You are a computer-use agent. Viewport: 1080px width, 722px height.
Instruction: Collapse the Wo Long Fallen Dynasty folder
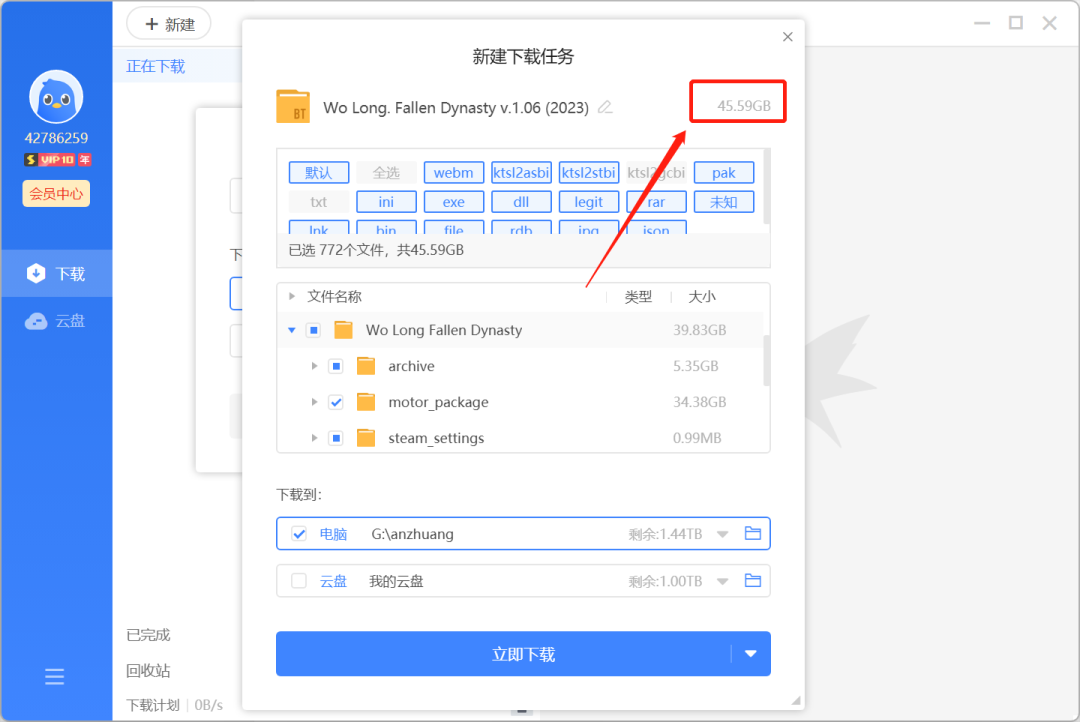[292, 330]
